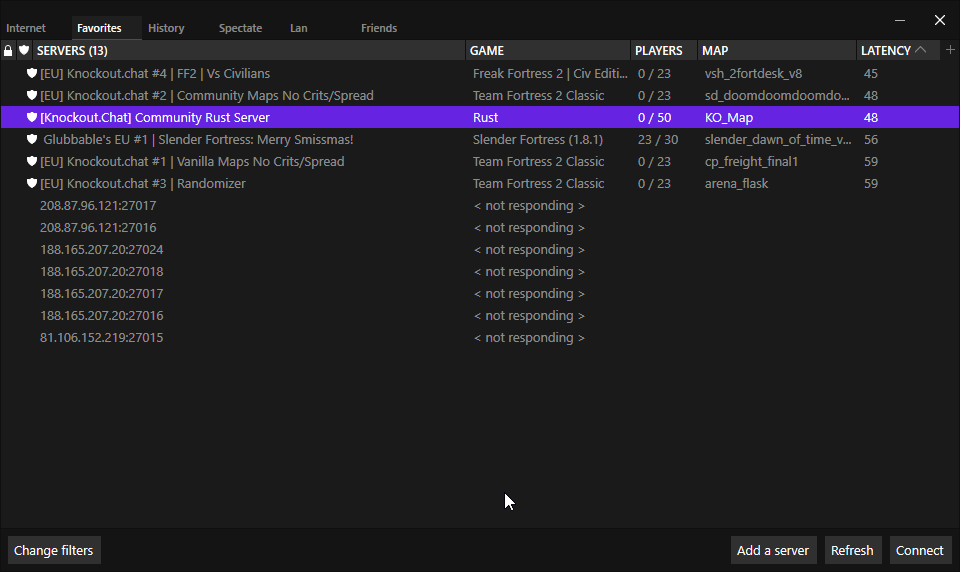The image size is (960, 572).
Task: Click shield icon on Knockout.chat #2 Community Maps row
Action: click(32, 96)
